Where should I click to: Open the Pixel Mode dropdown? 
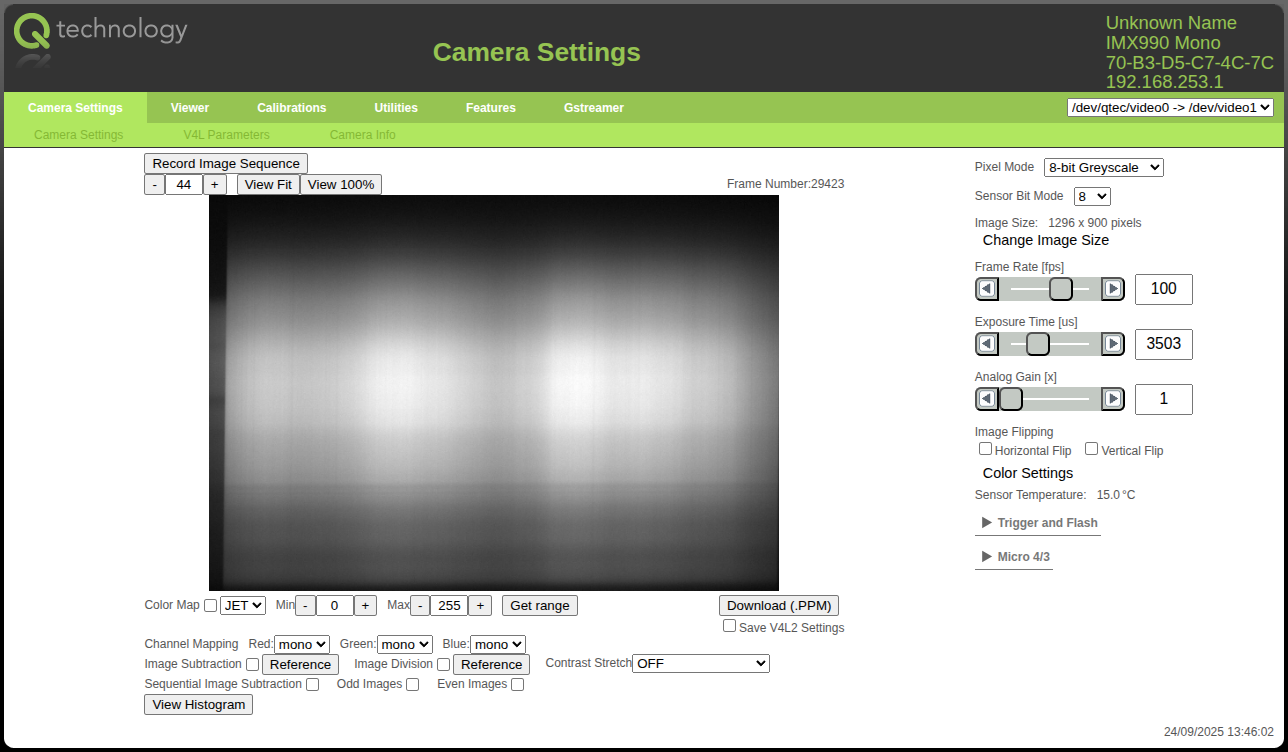coord(1103,168)
